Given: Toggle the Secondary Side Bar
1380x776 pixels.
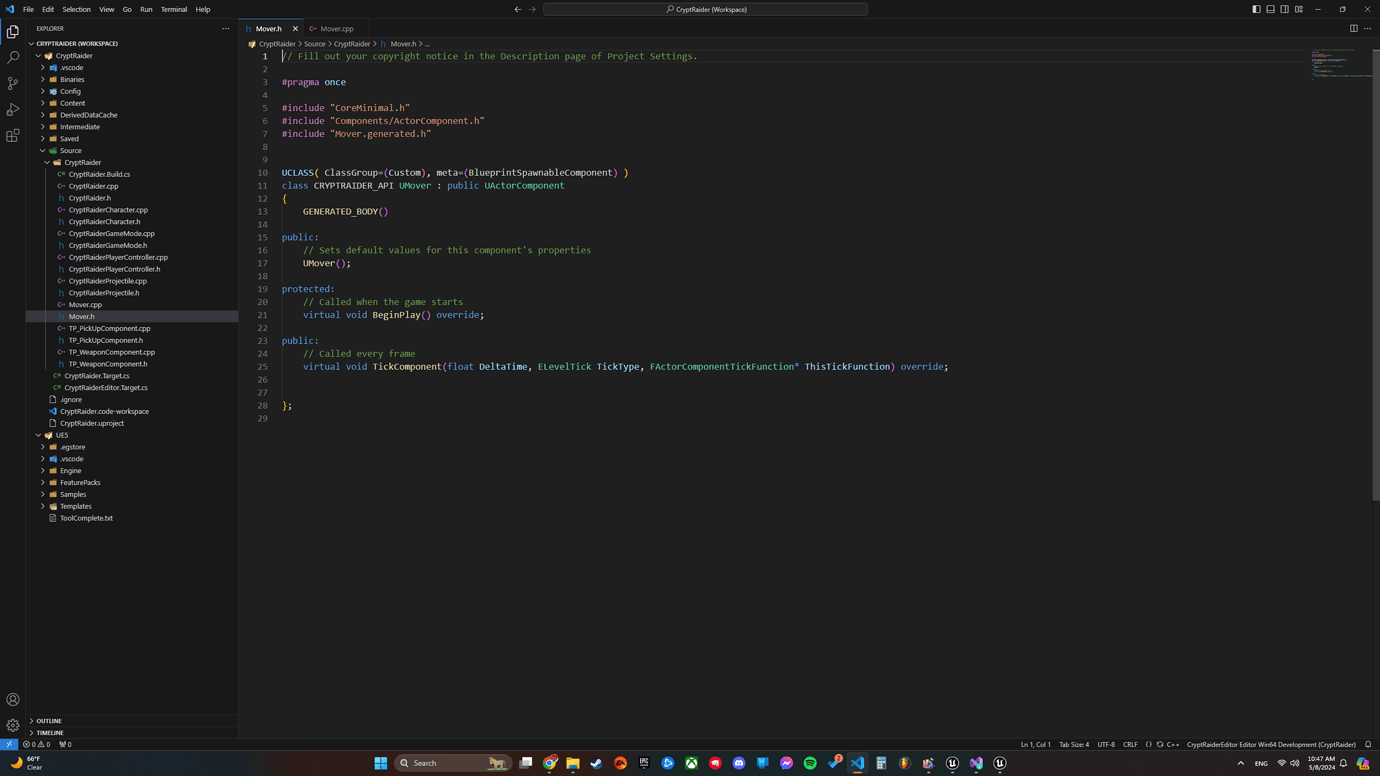Looking at the screenshot, I should pos(1284,9).
